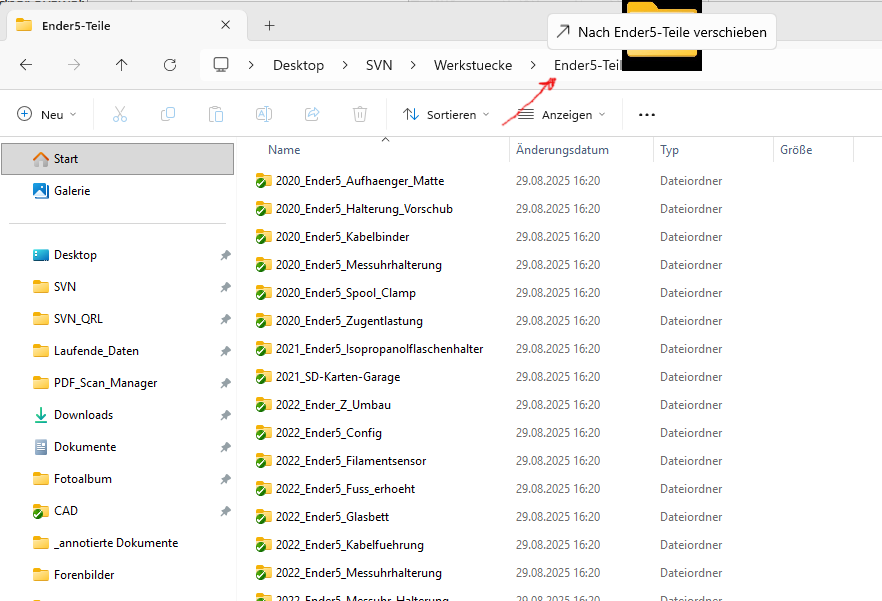
Task: Click the cut scissors icon in toolbar
Action: coord(120,115)
